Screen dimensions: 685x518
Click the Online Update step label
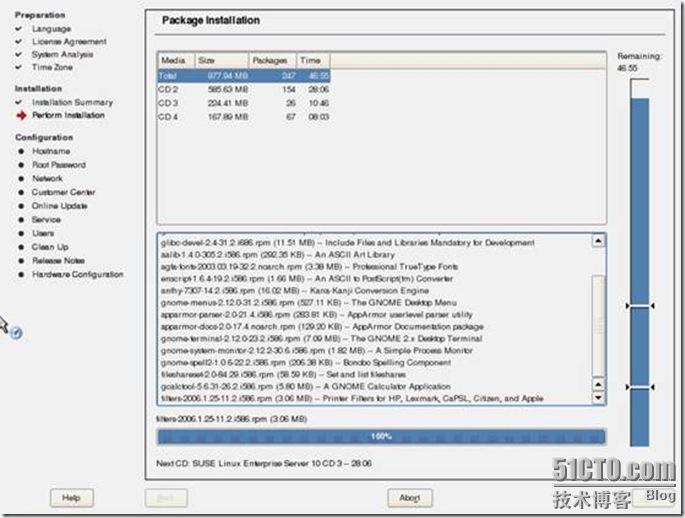point(59,206)
